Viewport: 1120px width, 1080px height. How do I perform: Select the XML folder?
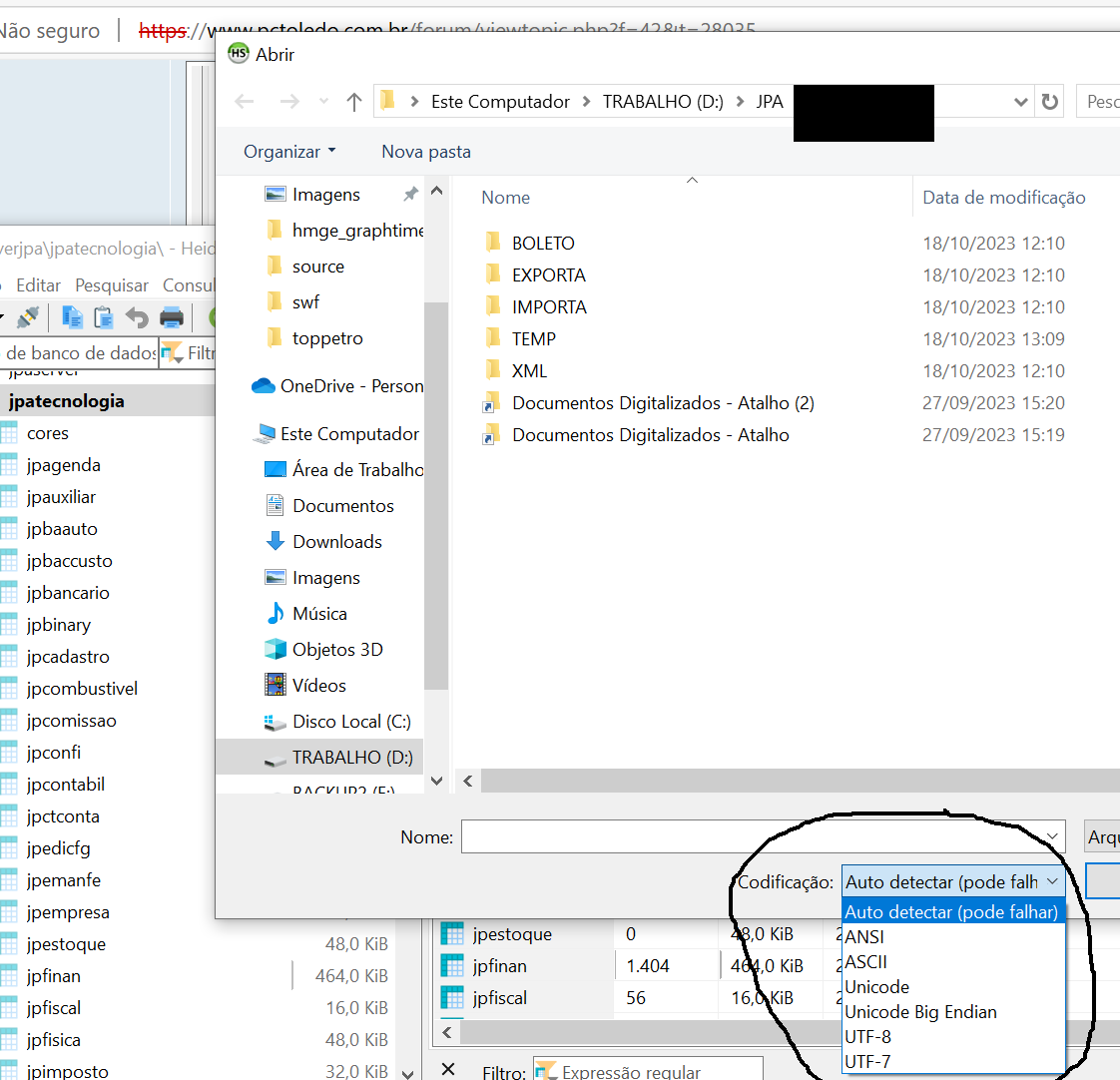click(x=529, y=370)
